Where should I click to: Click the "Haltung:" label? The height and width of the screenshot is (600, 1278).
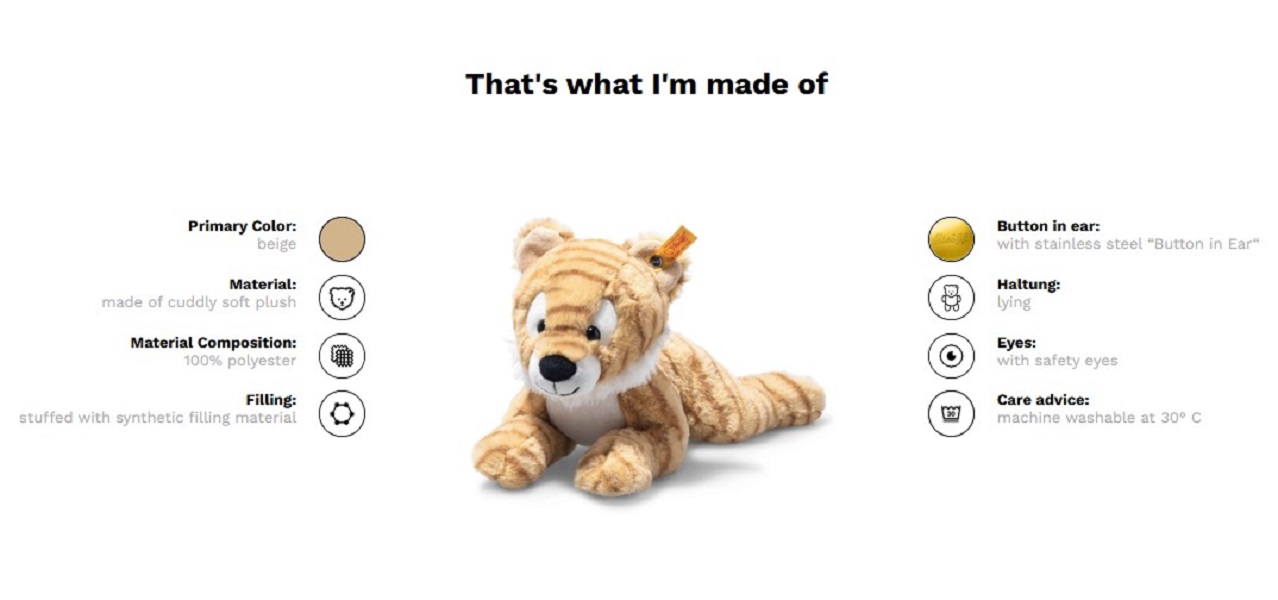(x=1028, y=285)
